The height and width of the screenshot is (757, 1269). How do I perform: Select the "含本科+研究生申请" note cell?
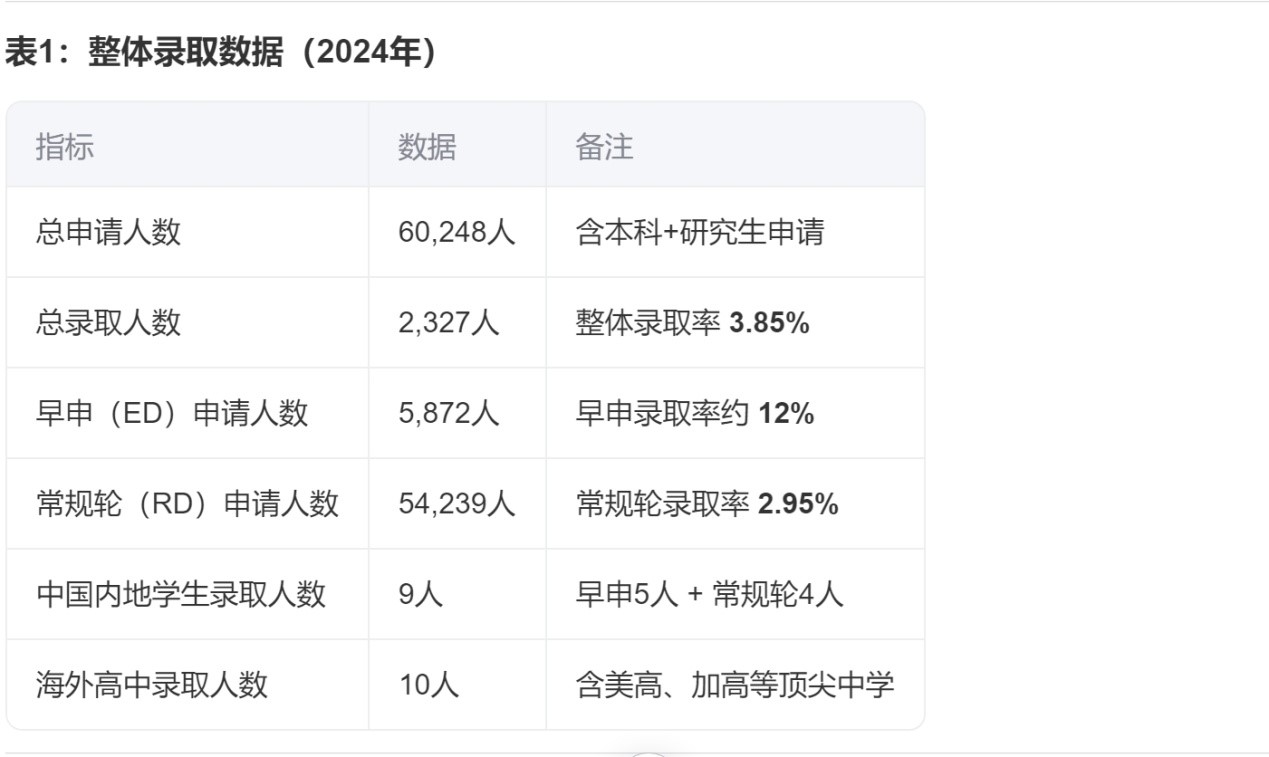coord(700,233)
